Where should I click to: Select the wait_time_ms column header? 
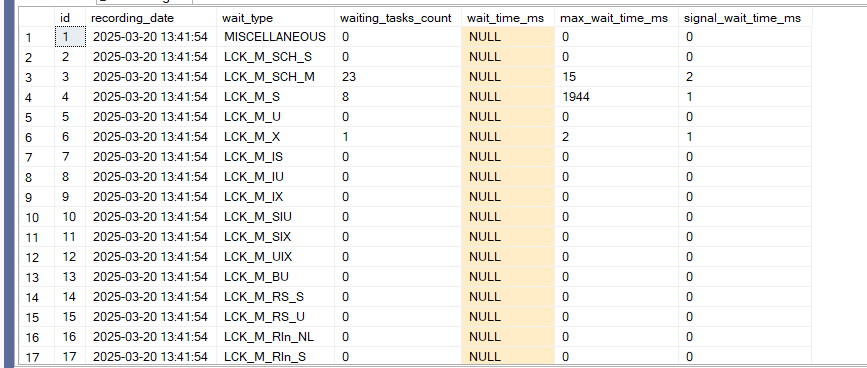click(x=508, y=18)
